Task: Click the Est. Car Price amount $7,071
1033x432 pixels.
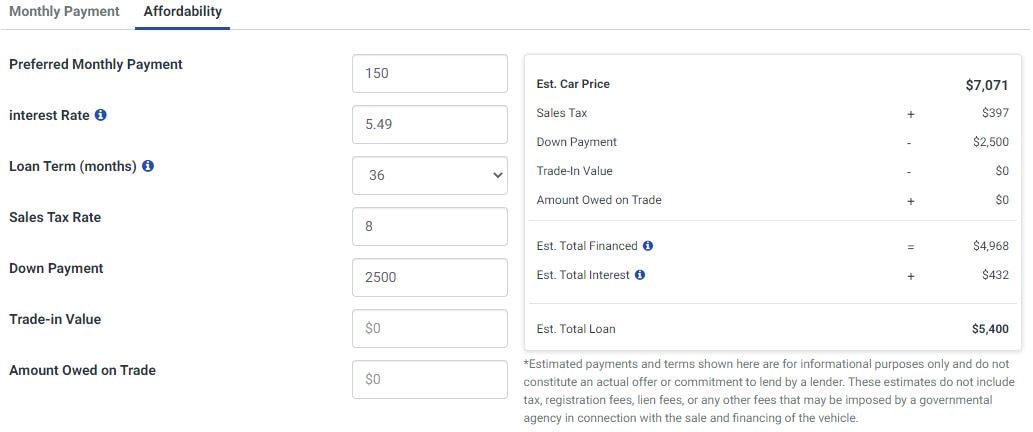Action: pos(987,85)
